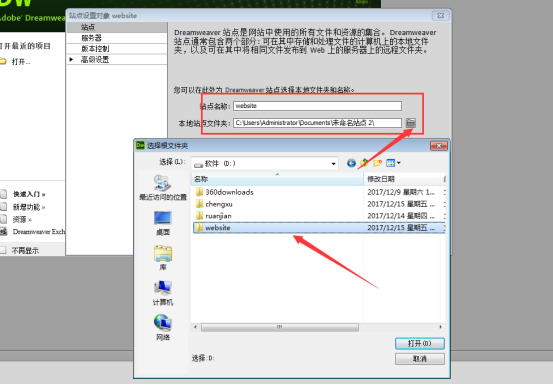Click the 2017/12/14 date of ruanjian
Screen dimensions: 553x385
click(x=401, y=216)
